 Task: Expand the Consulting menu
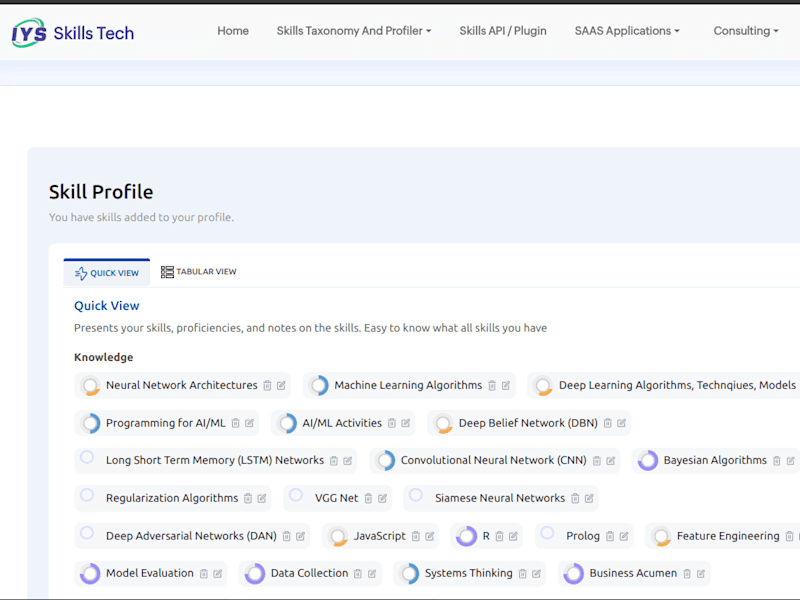(x=746, y=31)
